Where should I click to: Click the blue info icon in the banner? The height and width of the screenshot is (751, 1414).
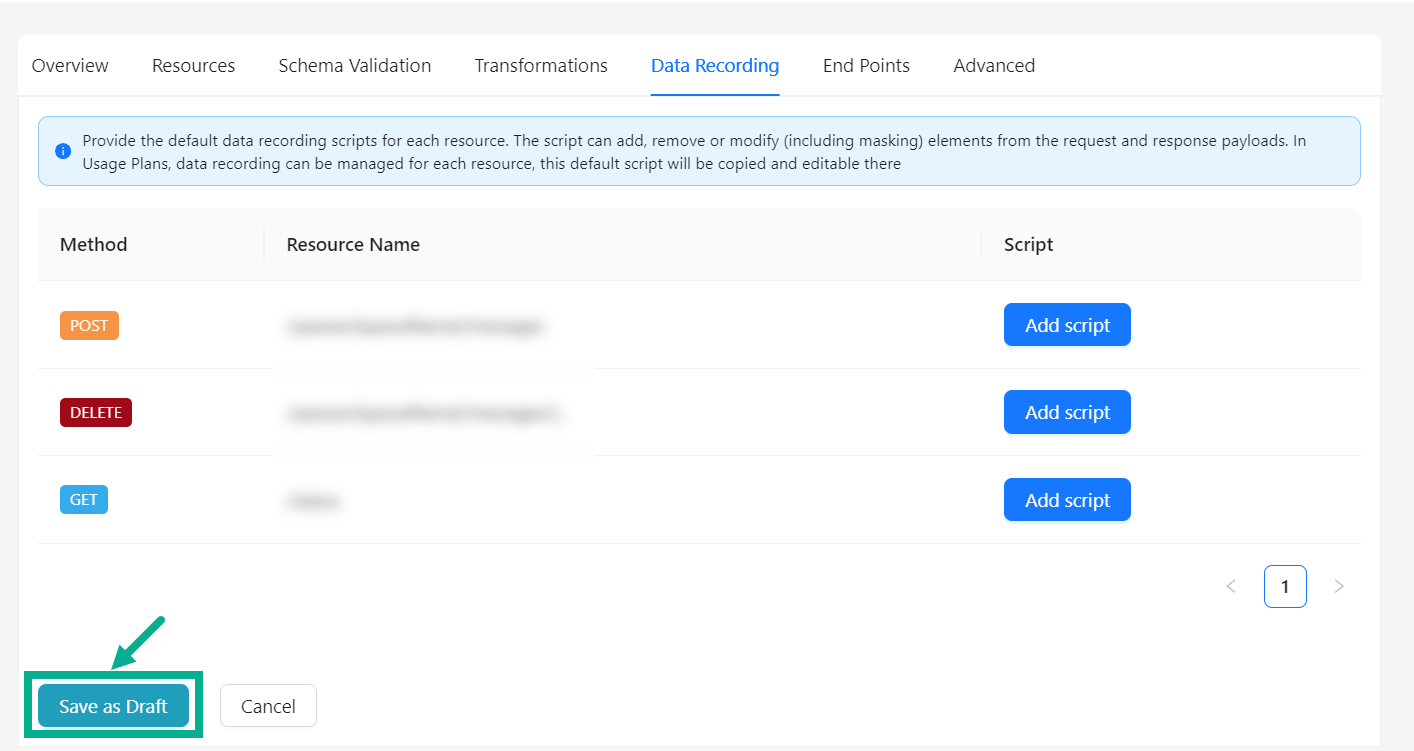[63, 151]
